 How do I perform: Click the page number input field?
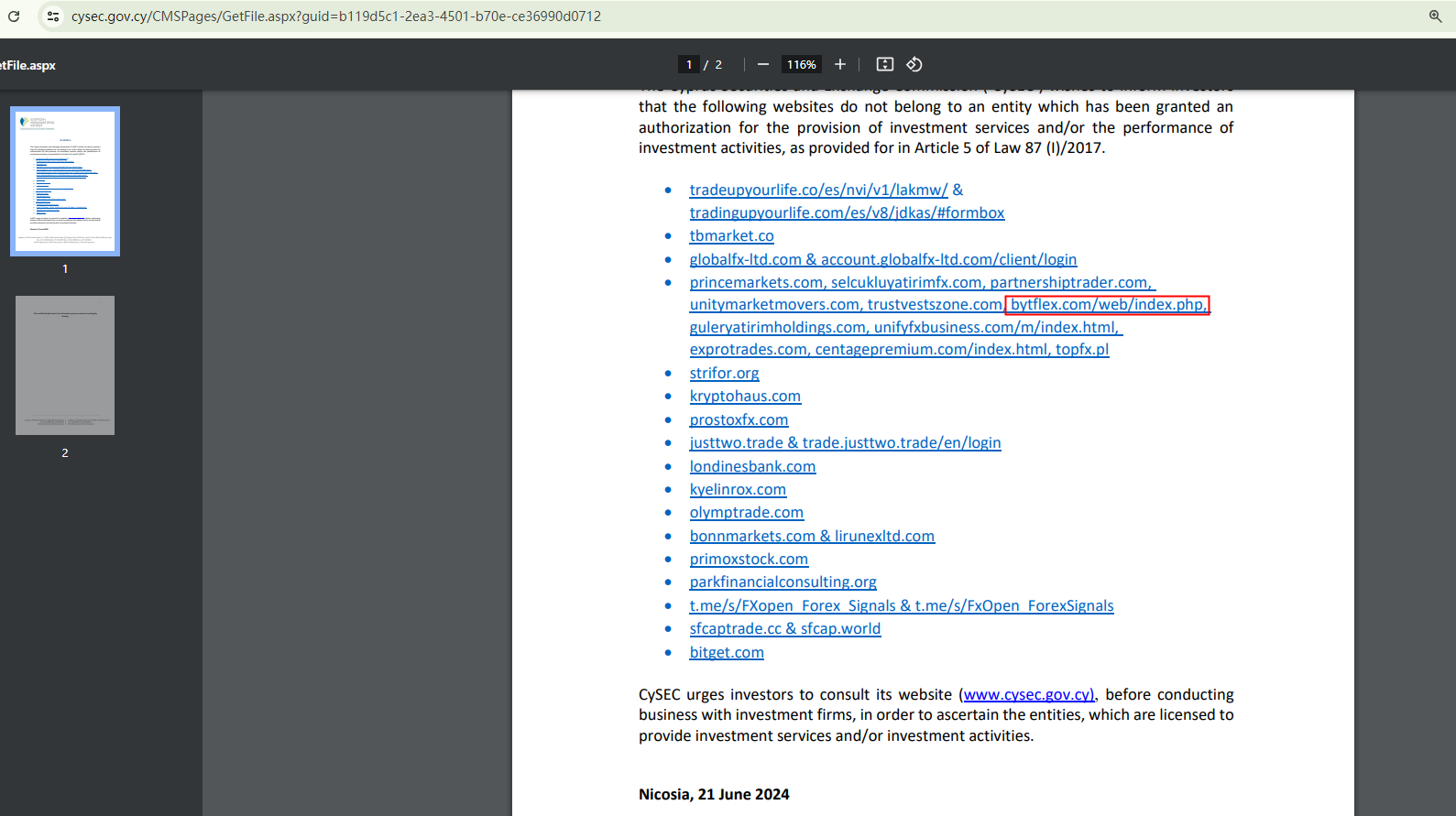(689, 64)
